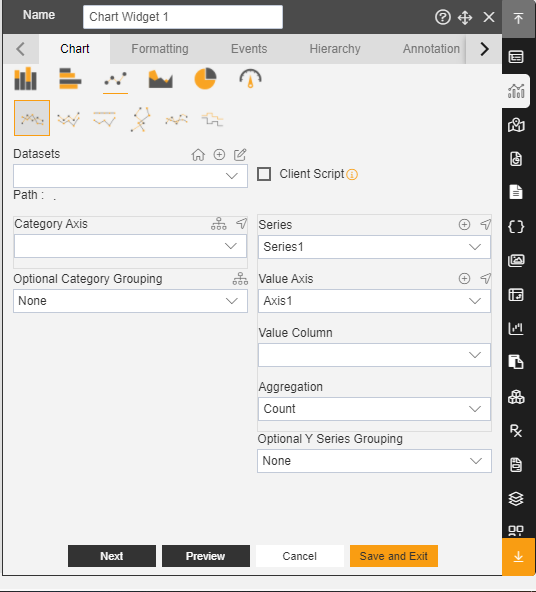Enable the Client Script checkbox
Viewport: 536px width, 592px height.
click(264, 174)
